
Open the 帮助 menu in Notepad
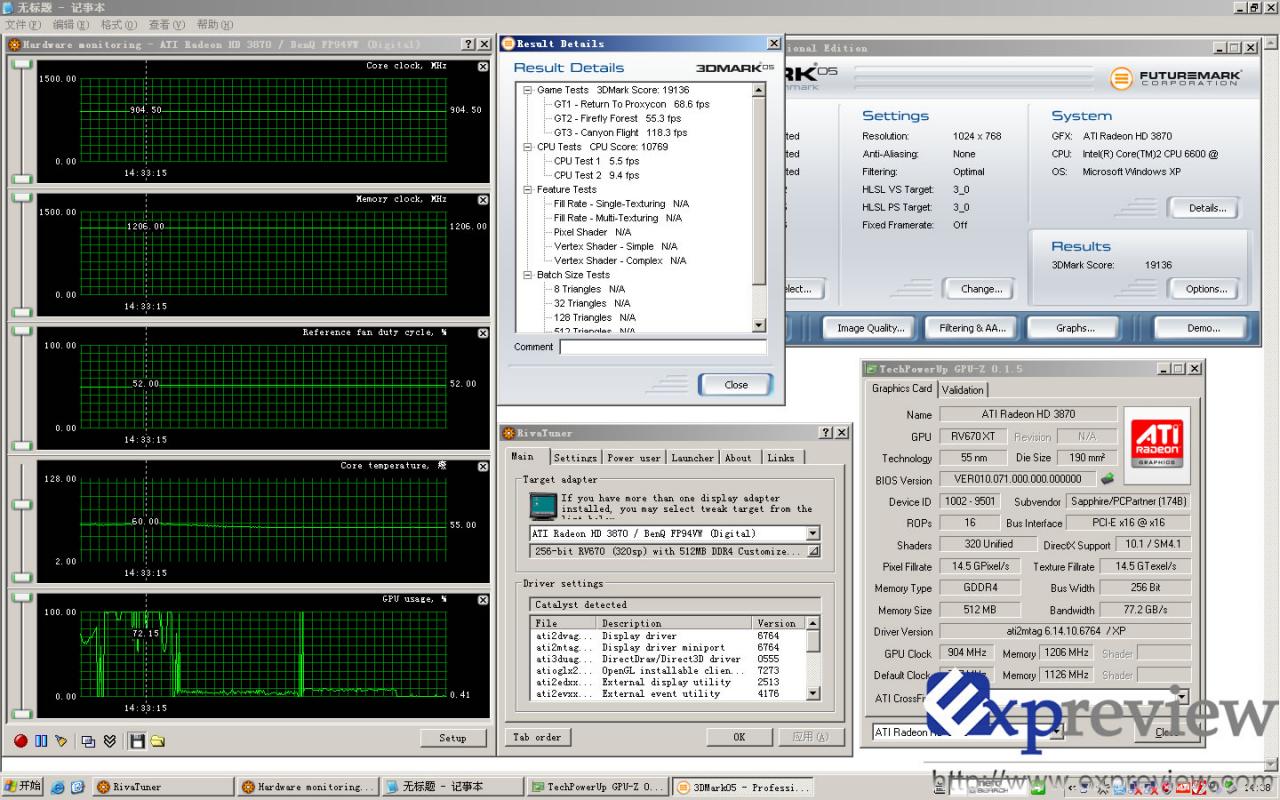pos(214,24)
